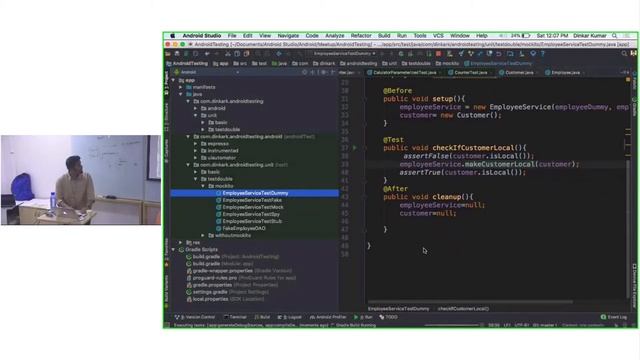Click the Cut scissors toolbar icon

pos(228,53)
